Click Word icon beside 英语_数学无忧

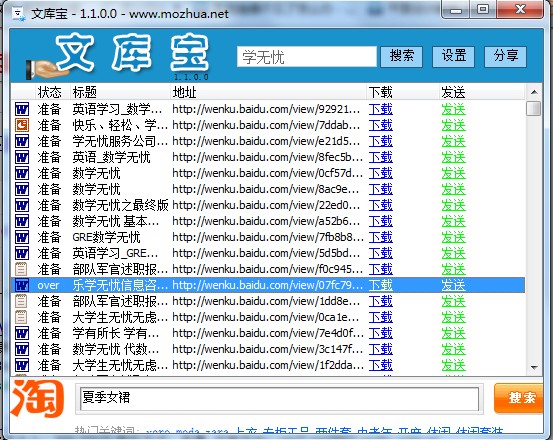[22, 157]
